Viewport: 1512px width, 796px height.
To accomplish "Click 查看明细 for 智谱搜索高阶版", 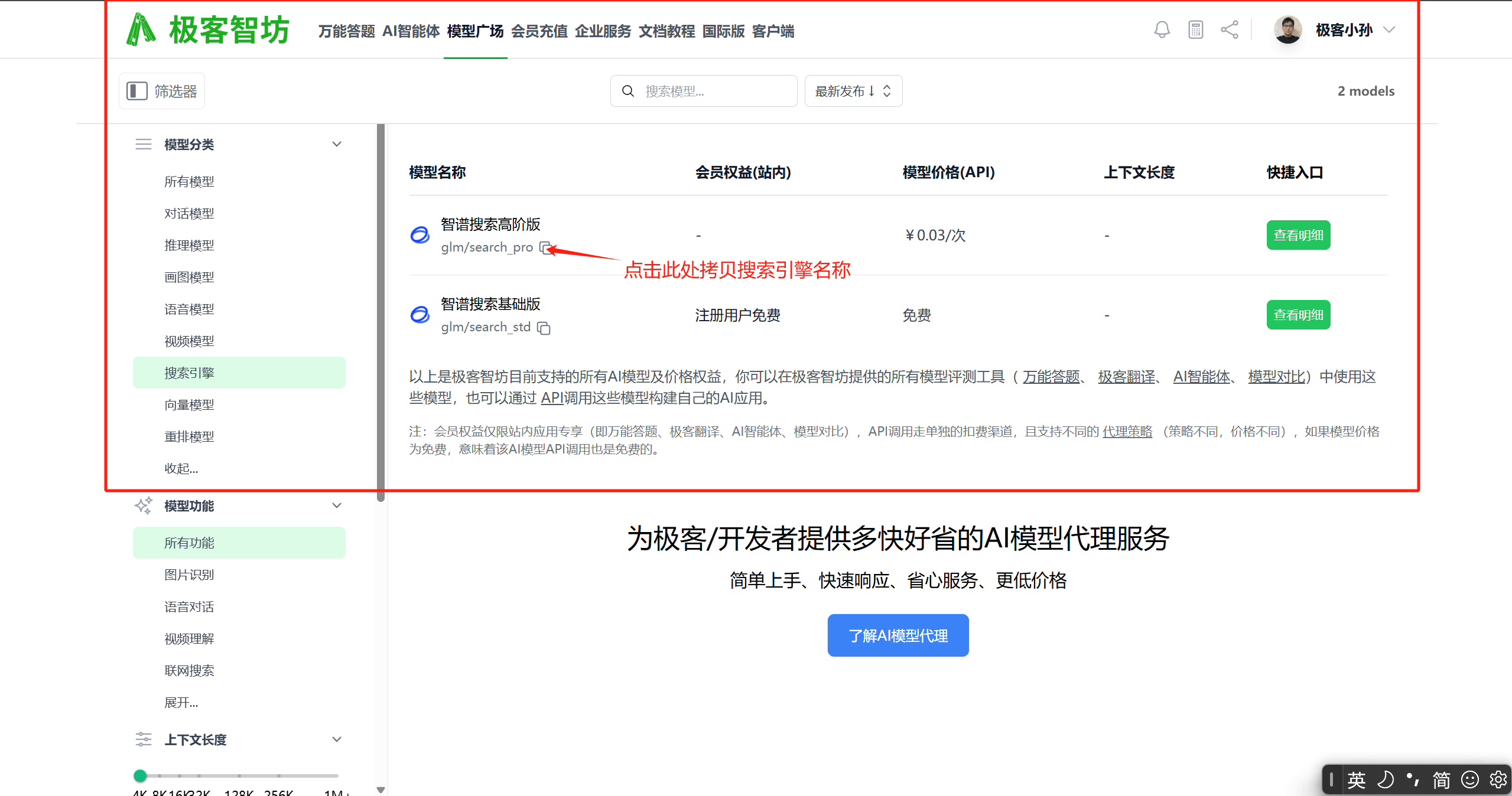I will click(x=1298, y=235).
